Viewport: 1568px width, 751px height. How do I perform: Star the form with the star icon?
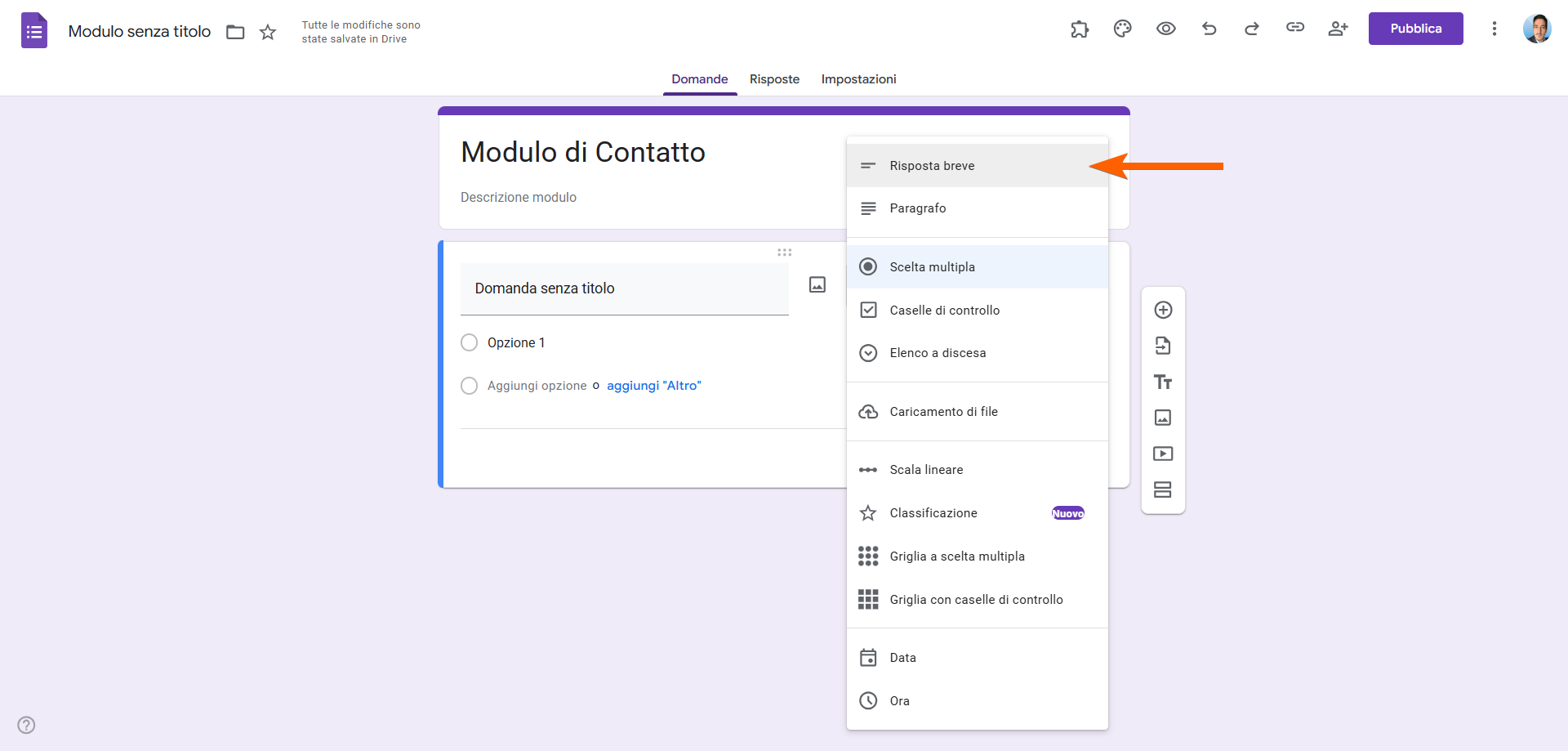[268, 32]
